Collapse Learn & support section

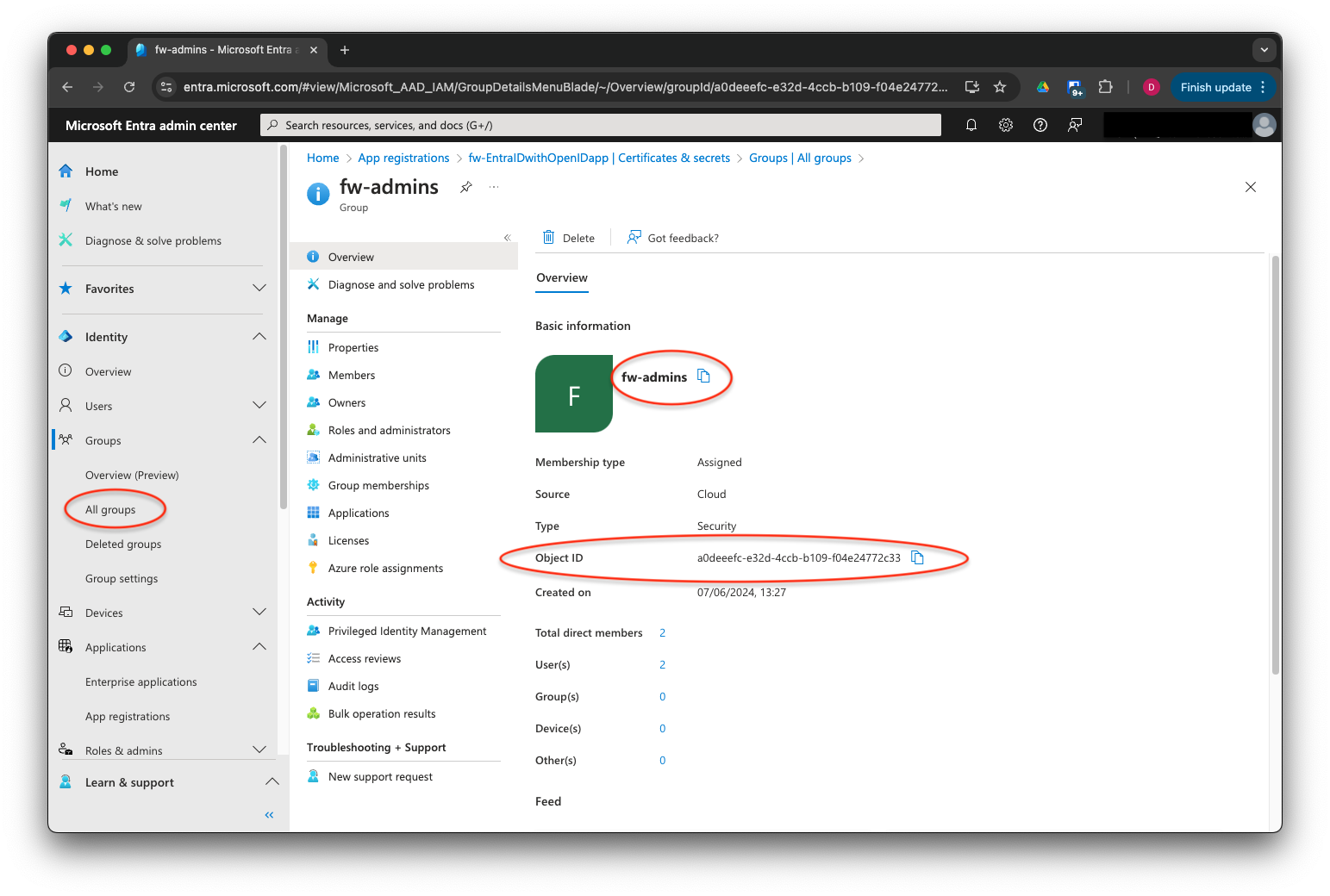click(x=272, y=782)
